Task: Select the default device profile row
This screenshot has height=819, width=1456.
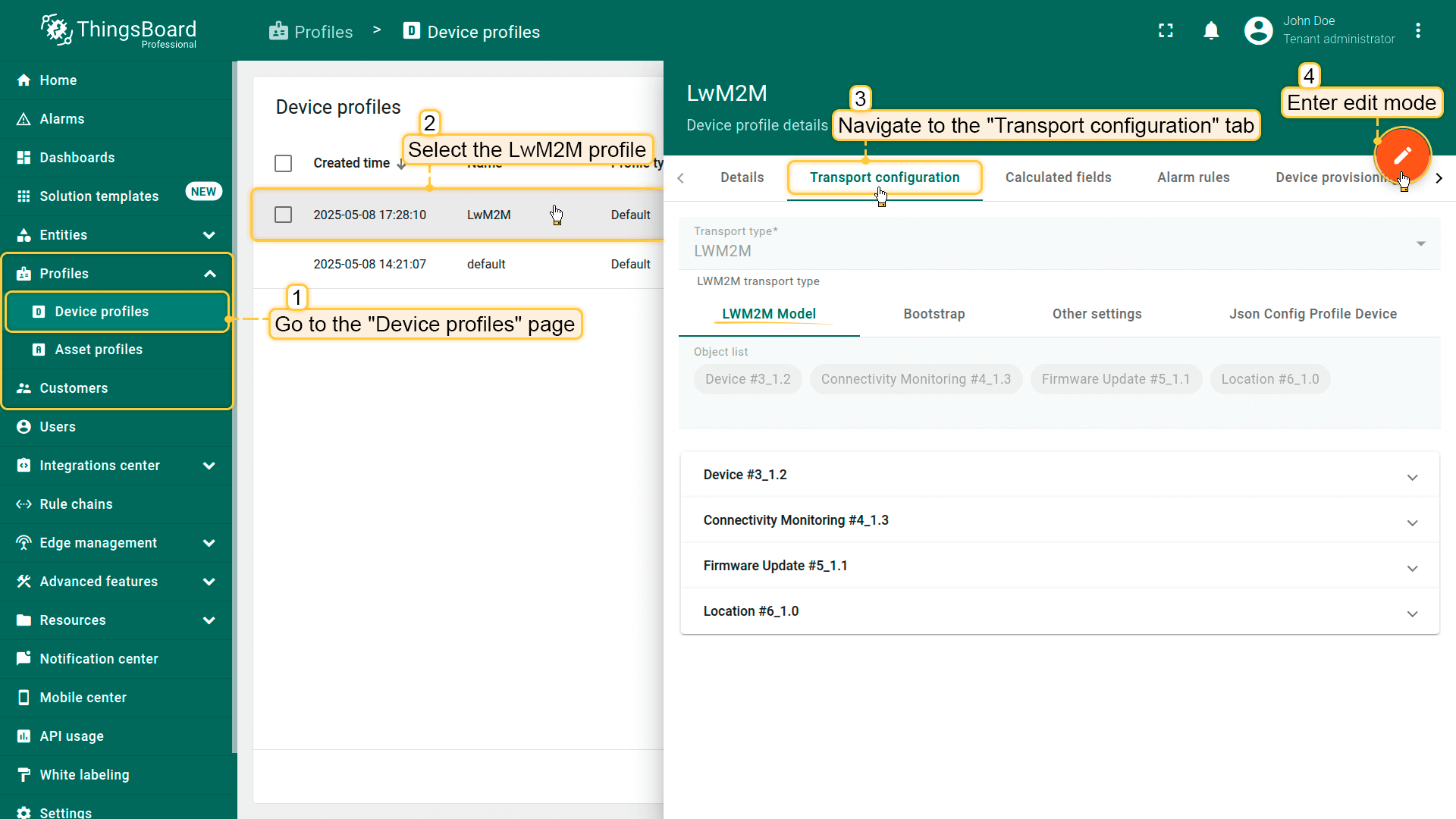Action: (485, 264)
